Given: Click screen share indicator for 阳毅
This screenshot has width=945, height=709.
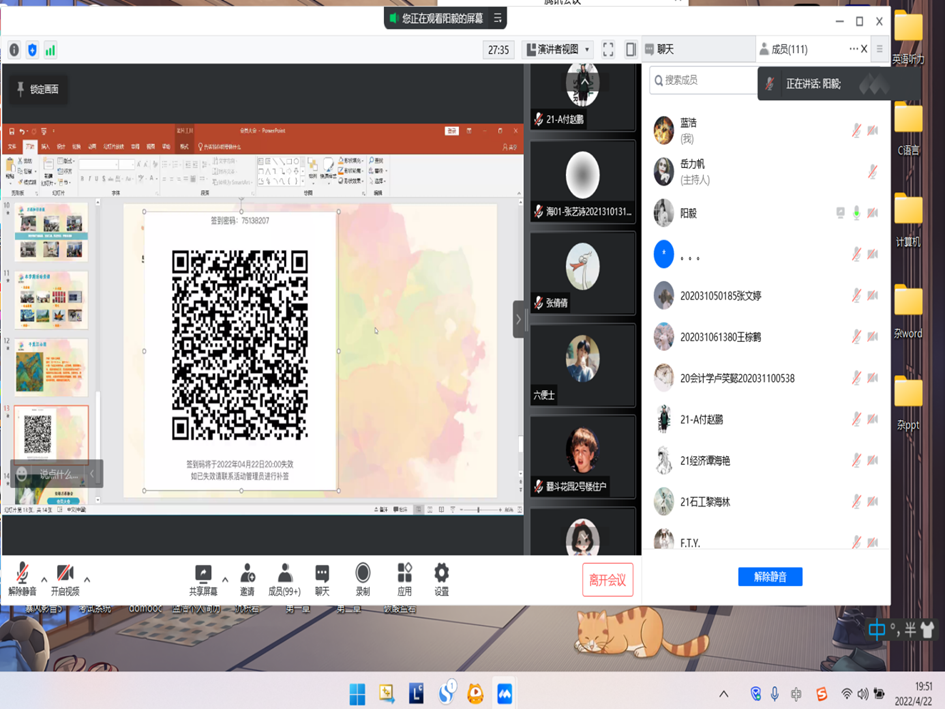Looking at the screenshot, I should point(841,212).
